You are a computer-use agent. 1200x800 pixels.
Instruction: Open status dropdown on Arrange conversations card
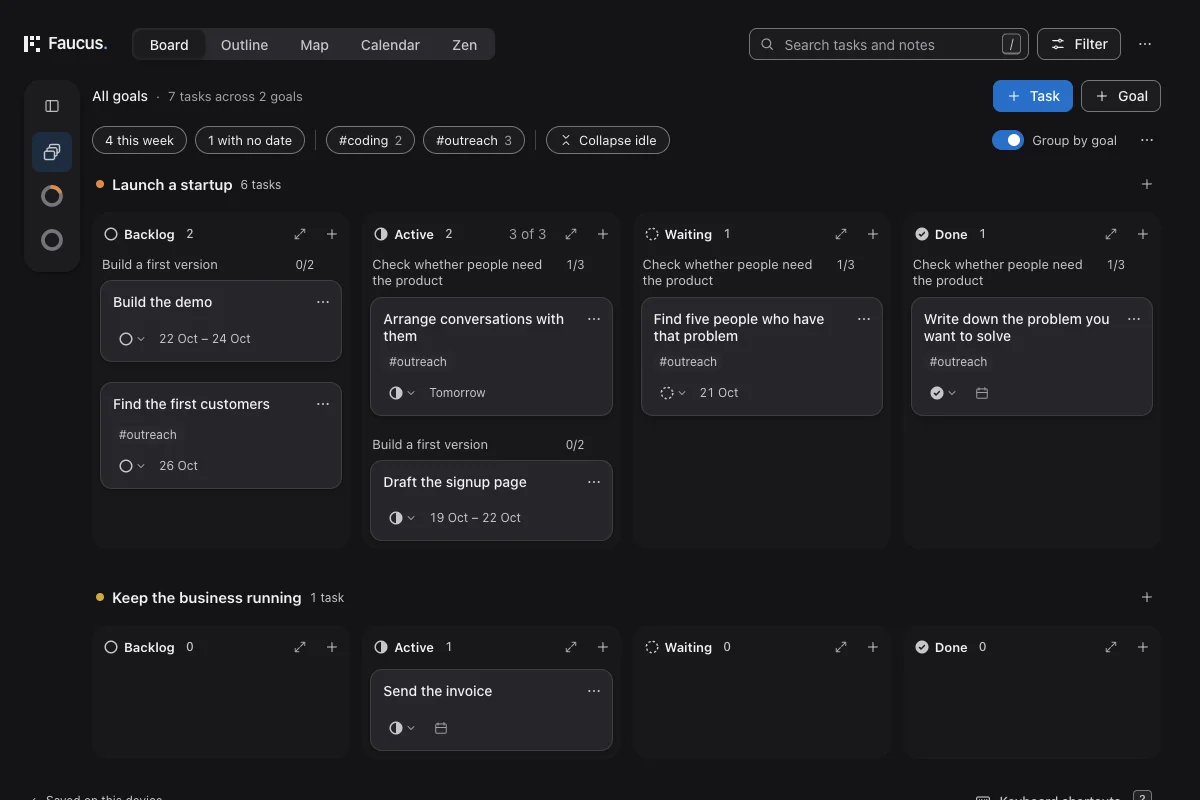pos(402,393)
